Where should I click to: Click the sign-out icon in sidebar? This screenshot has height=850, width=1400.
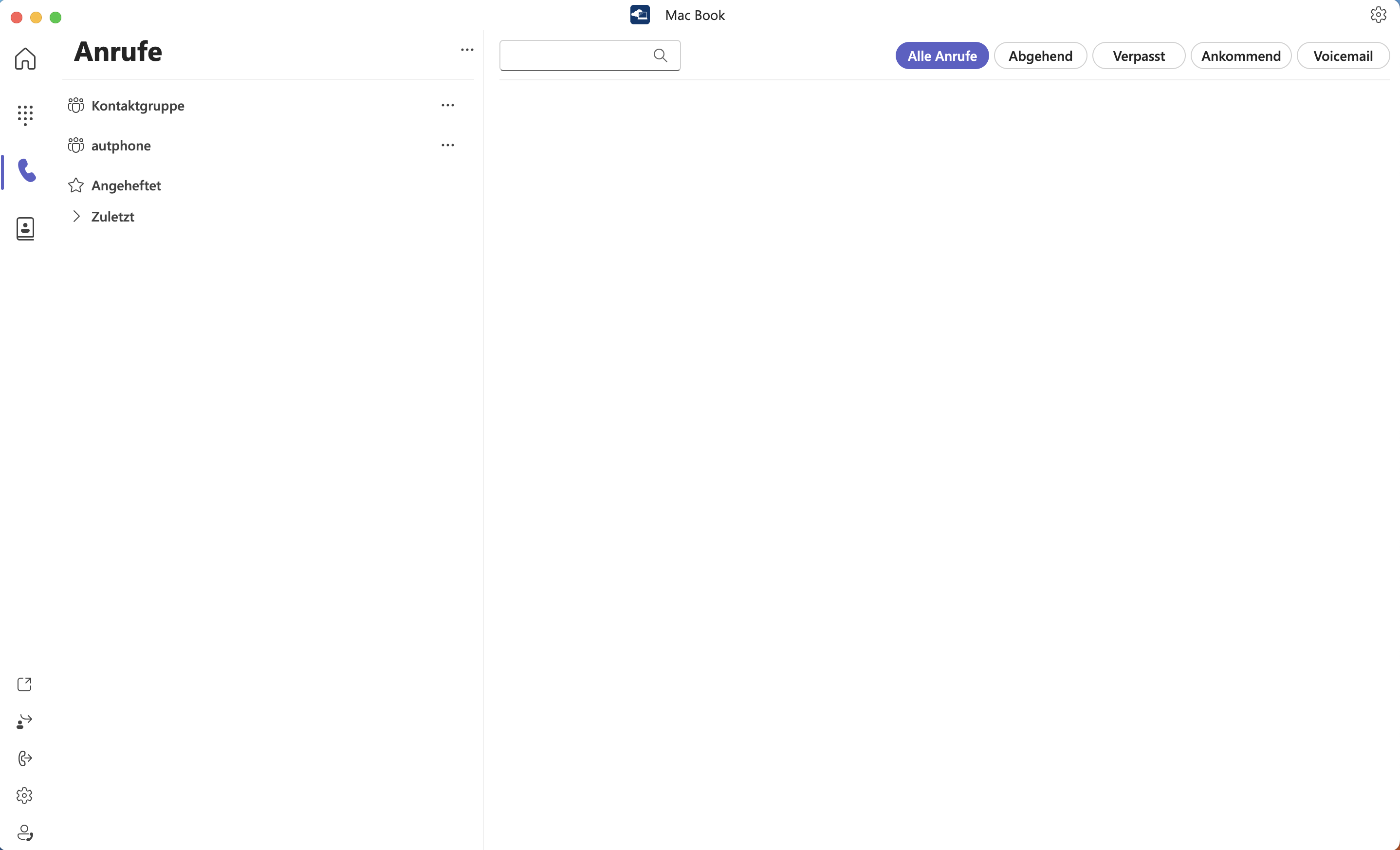[24, 758]
